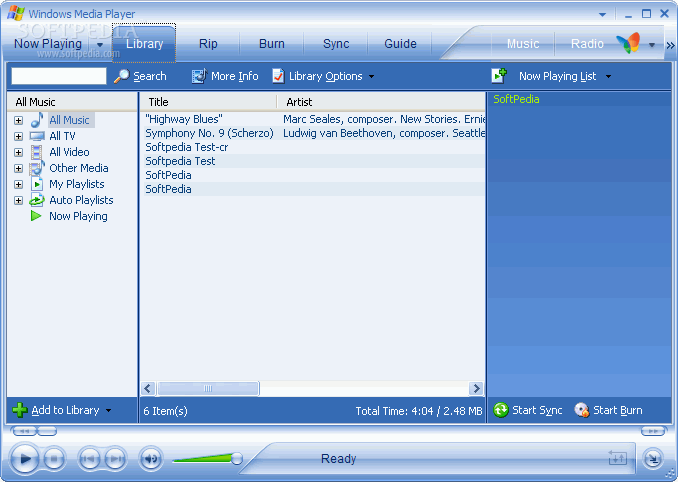Click the Now Playing List button label
The image size is (678, 482).
[557, 76]
